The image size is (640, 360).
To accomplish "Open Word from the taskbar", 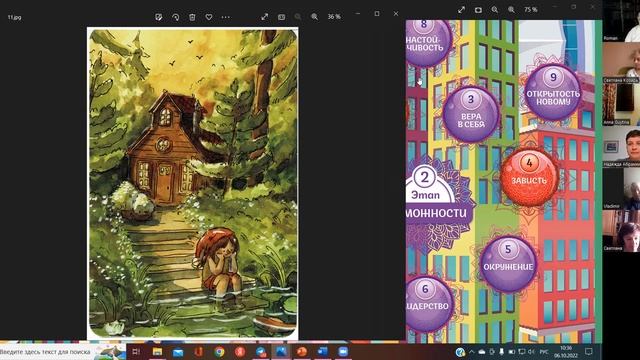I will pyautogui.click(x=322, y=351).
